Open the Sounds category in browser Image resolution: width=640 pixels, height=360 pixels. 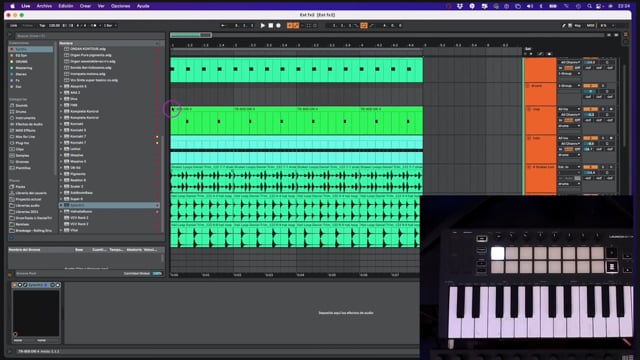coord(22,105)
